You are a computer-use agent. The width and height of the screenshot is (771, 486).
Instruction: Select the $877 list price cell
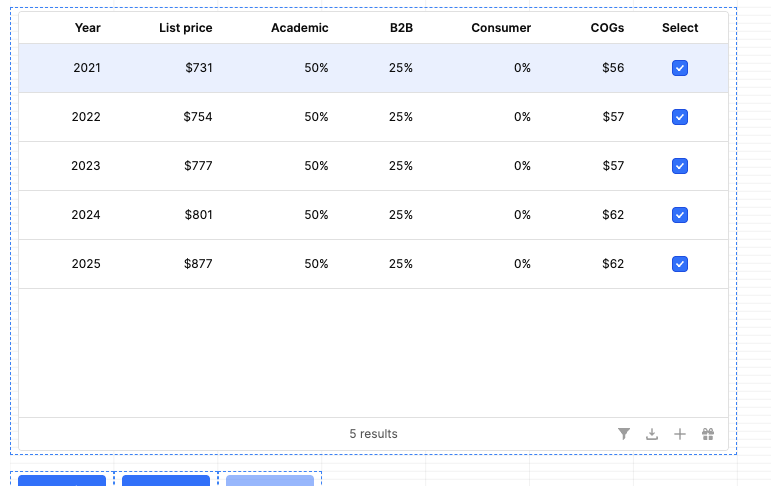pyautogui.click(x=198, y=264)
